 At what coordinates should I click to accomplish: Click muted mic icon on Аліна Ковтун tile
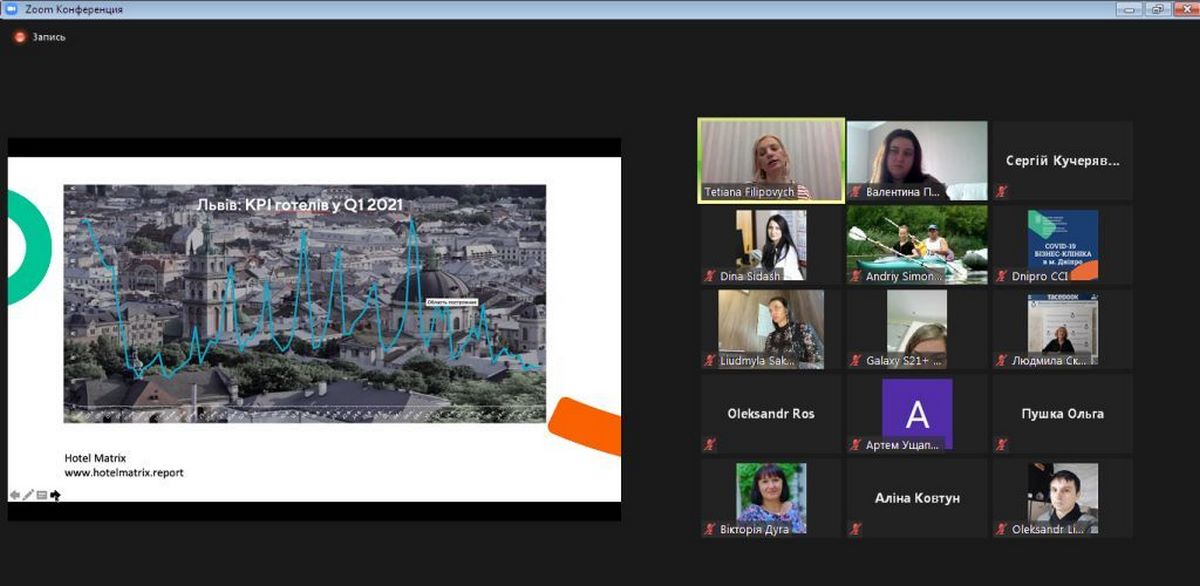pos(856,528)
